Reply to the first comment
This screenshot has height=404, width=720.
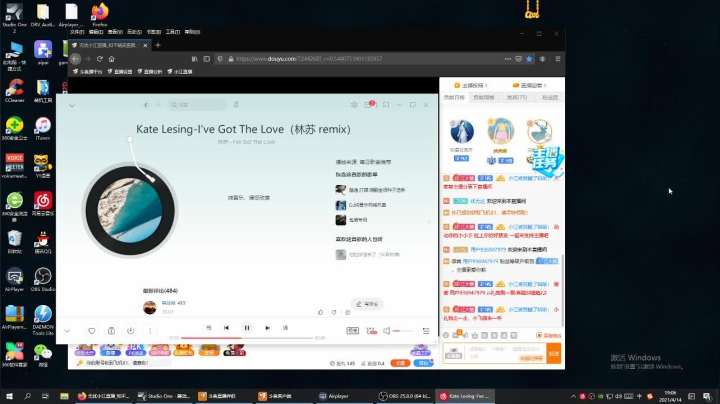[348, 312]
